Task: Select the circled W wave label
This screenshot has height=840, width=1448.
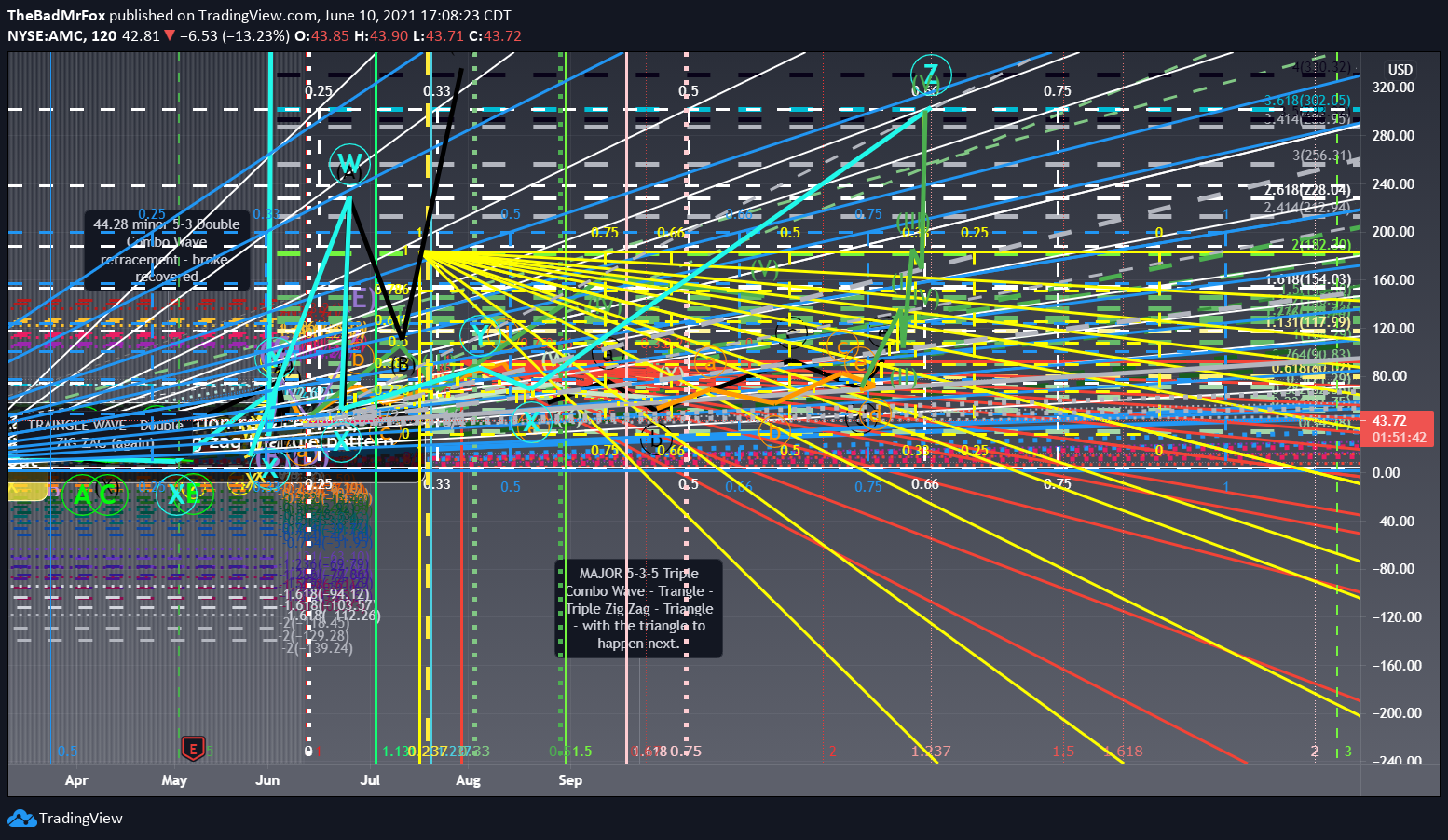Action: tap(349, 164)
